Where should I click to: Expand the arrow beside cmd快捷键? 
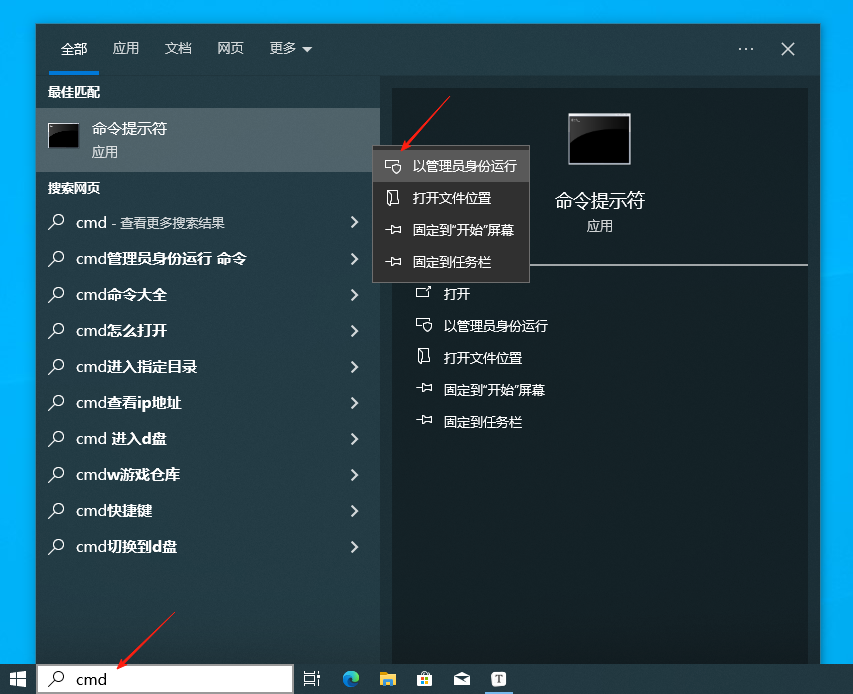tap(354, 511)
